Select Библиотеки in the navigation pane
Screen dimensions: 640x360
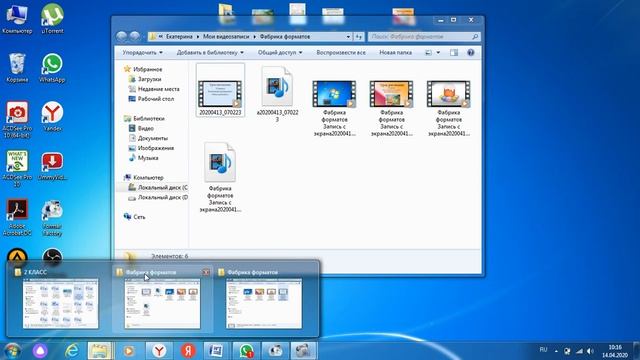[149, 118]
